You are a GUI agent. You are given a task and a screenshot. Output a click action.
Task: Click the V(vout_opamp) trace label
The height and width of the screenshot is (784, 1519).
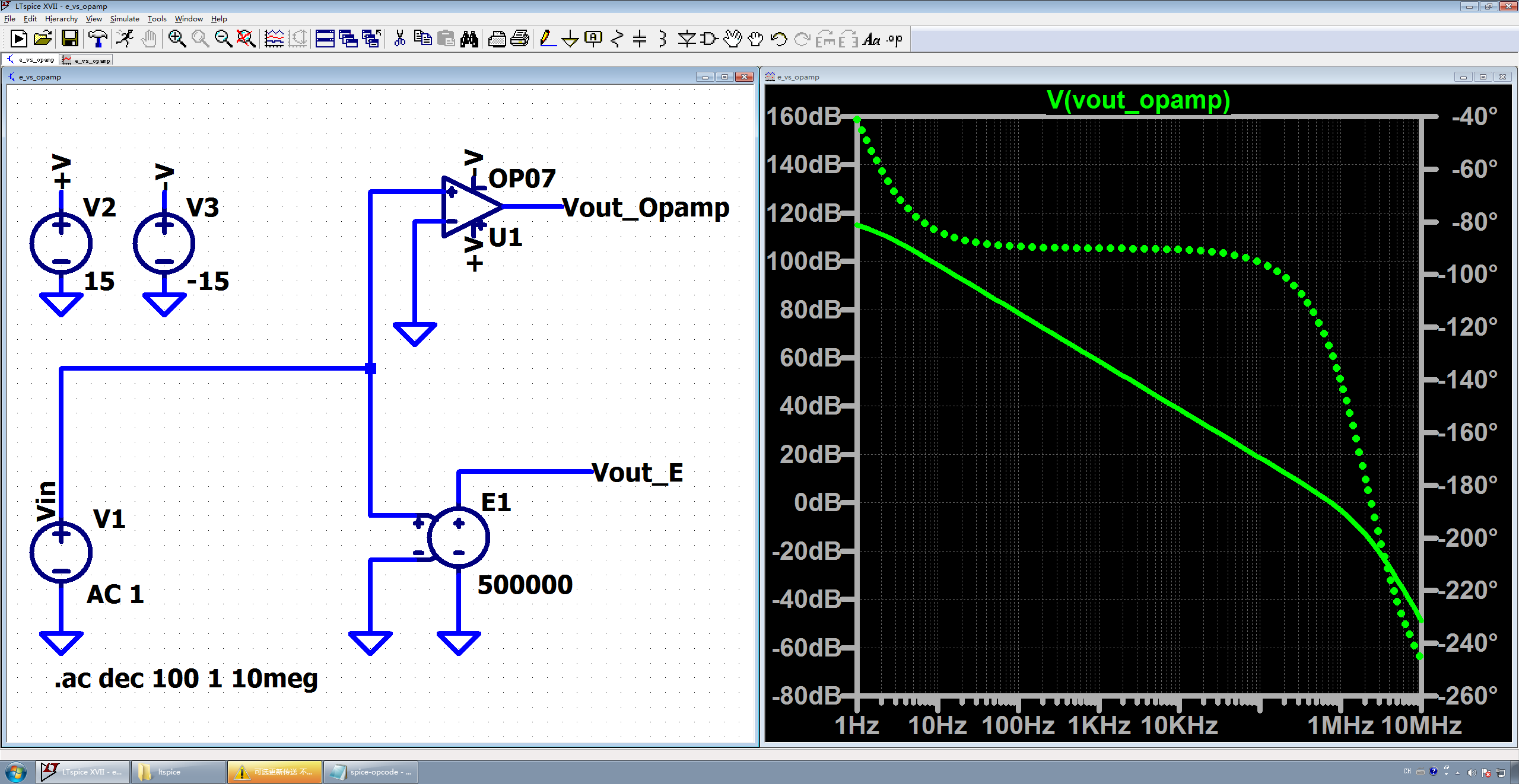coord(1138,100)
